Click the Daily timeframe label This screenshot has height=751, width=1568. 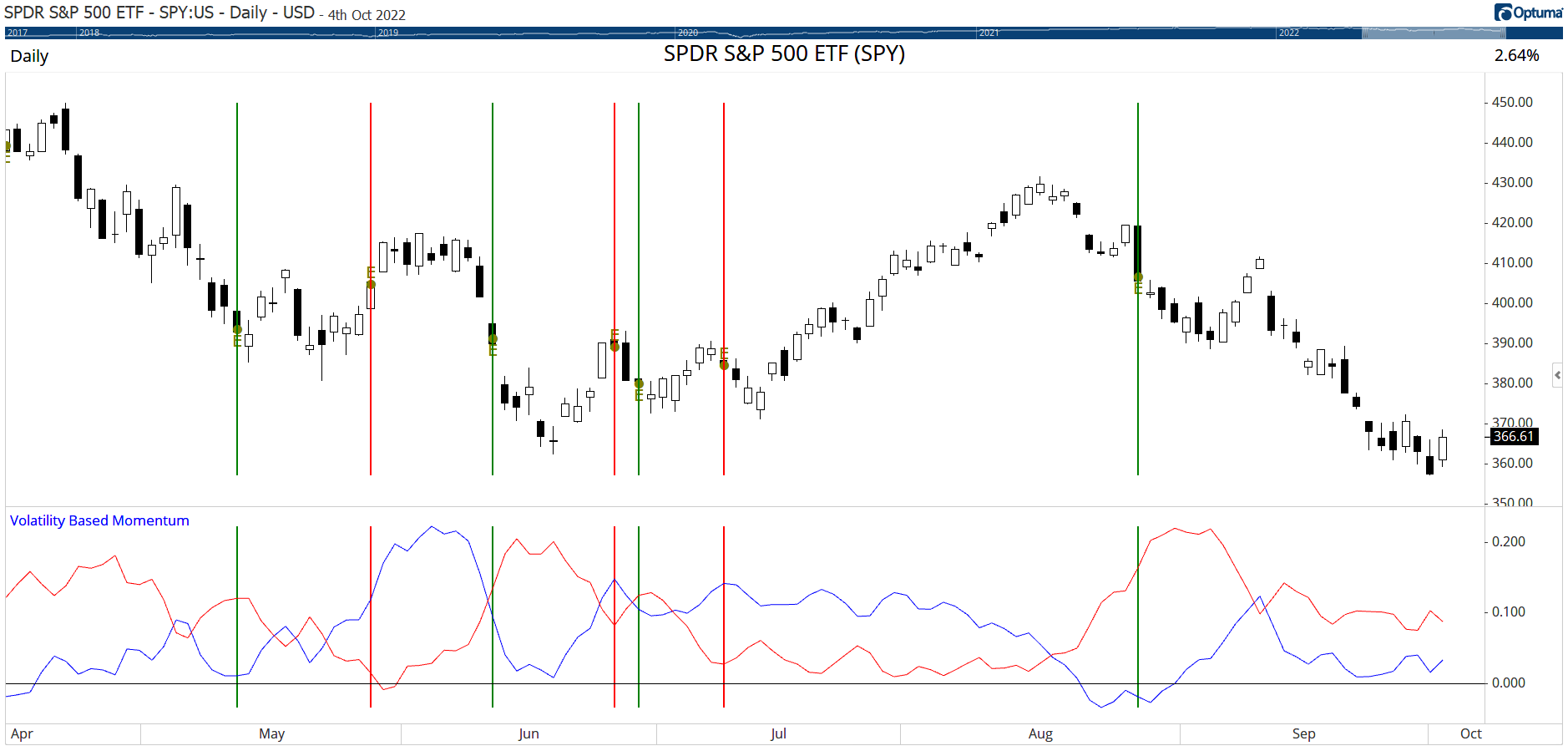click(x=29, y=56)
